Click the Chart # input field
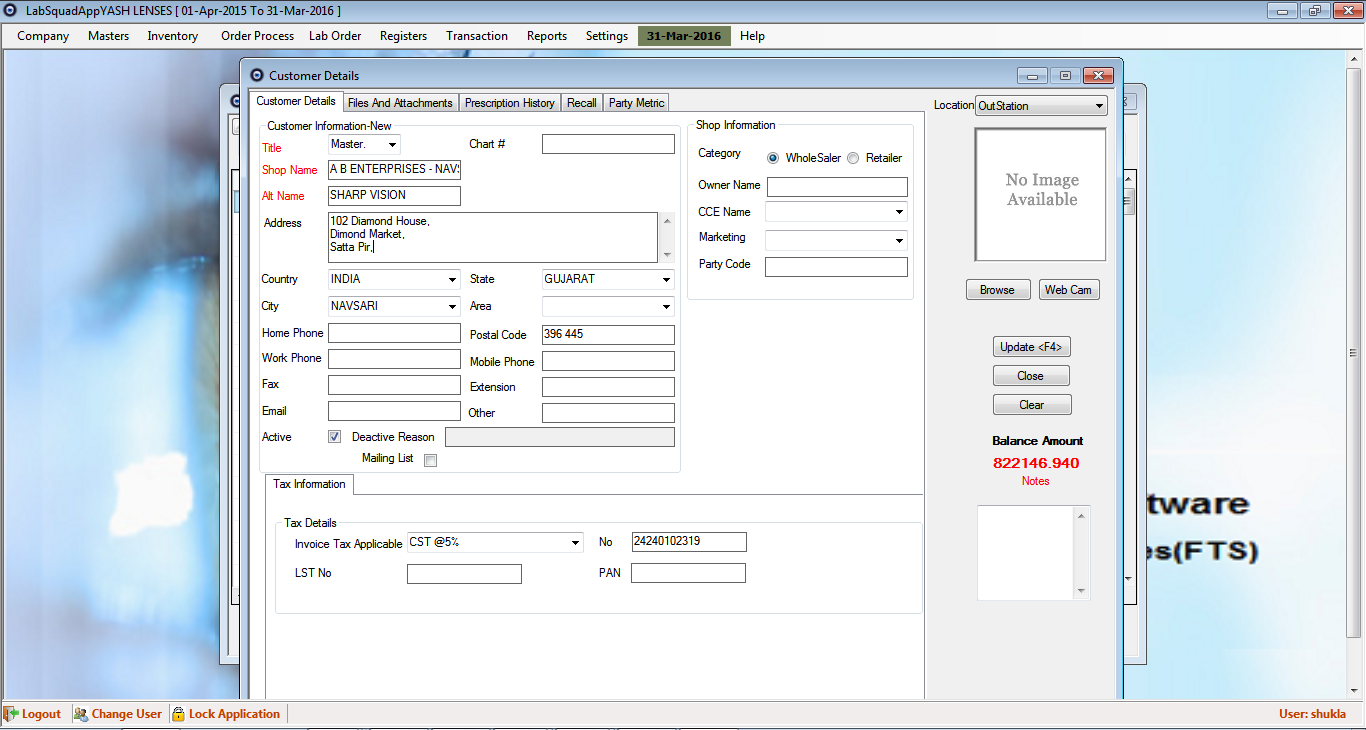Viewport: 1366px width, 730px height. pyautogui.click(x=608, y=144)
